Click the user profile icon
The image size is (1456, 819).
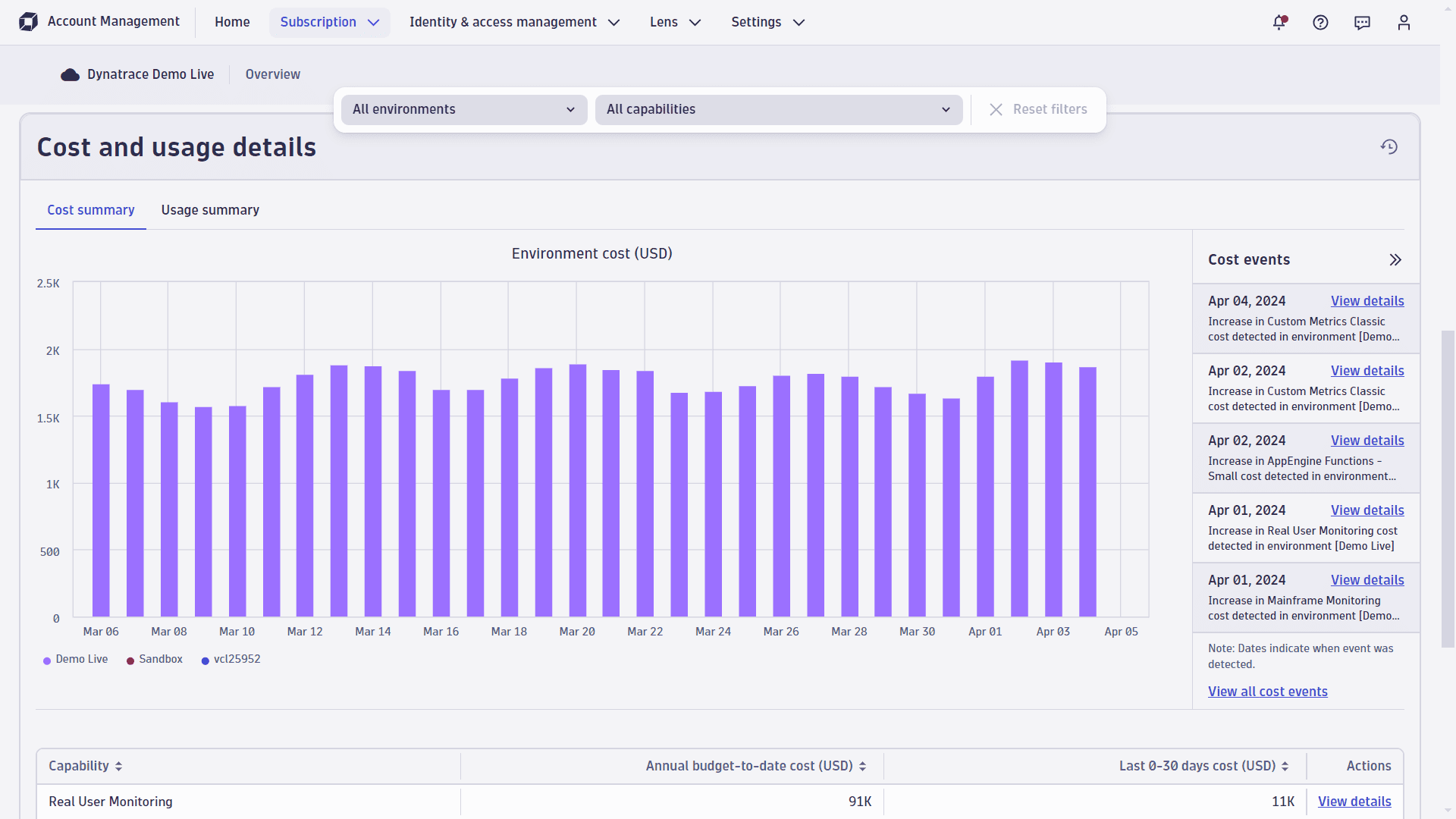coord(1404,22)
